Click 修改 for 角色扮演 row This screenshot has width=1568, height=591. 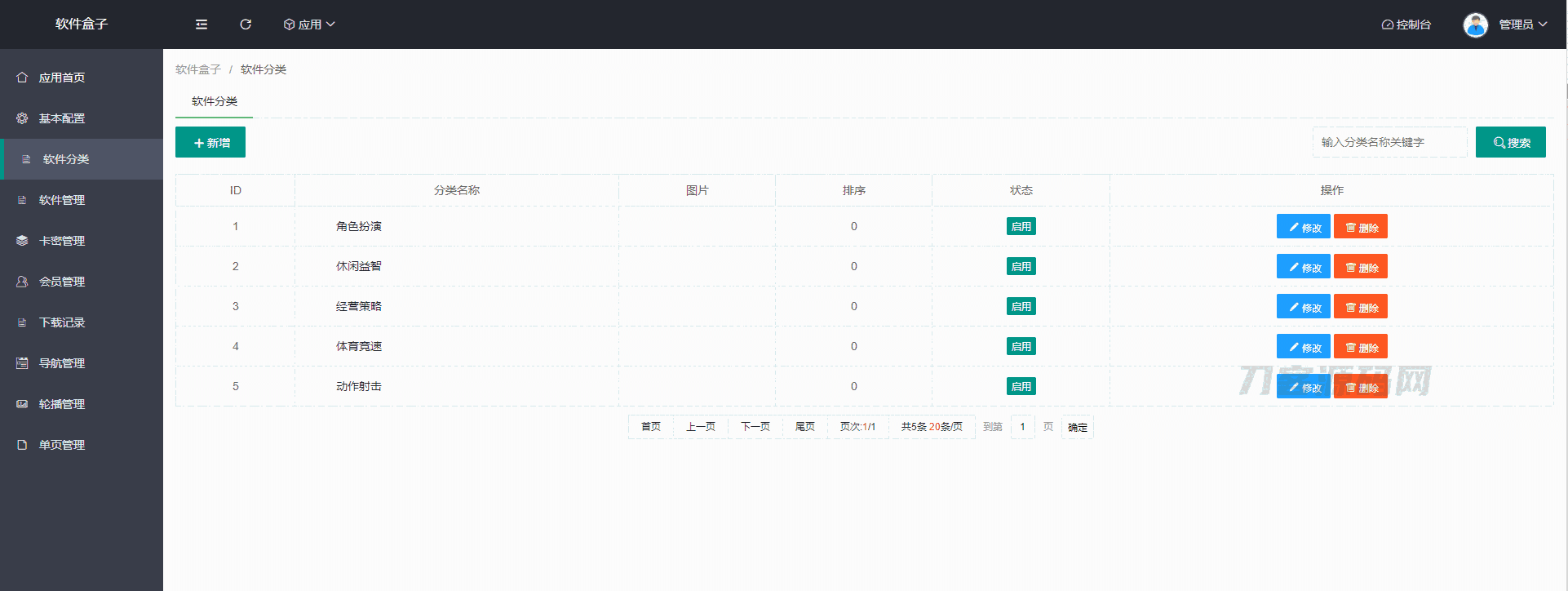pos(1304,226)
